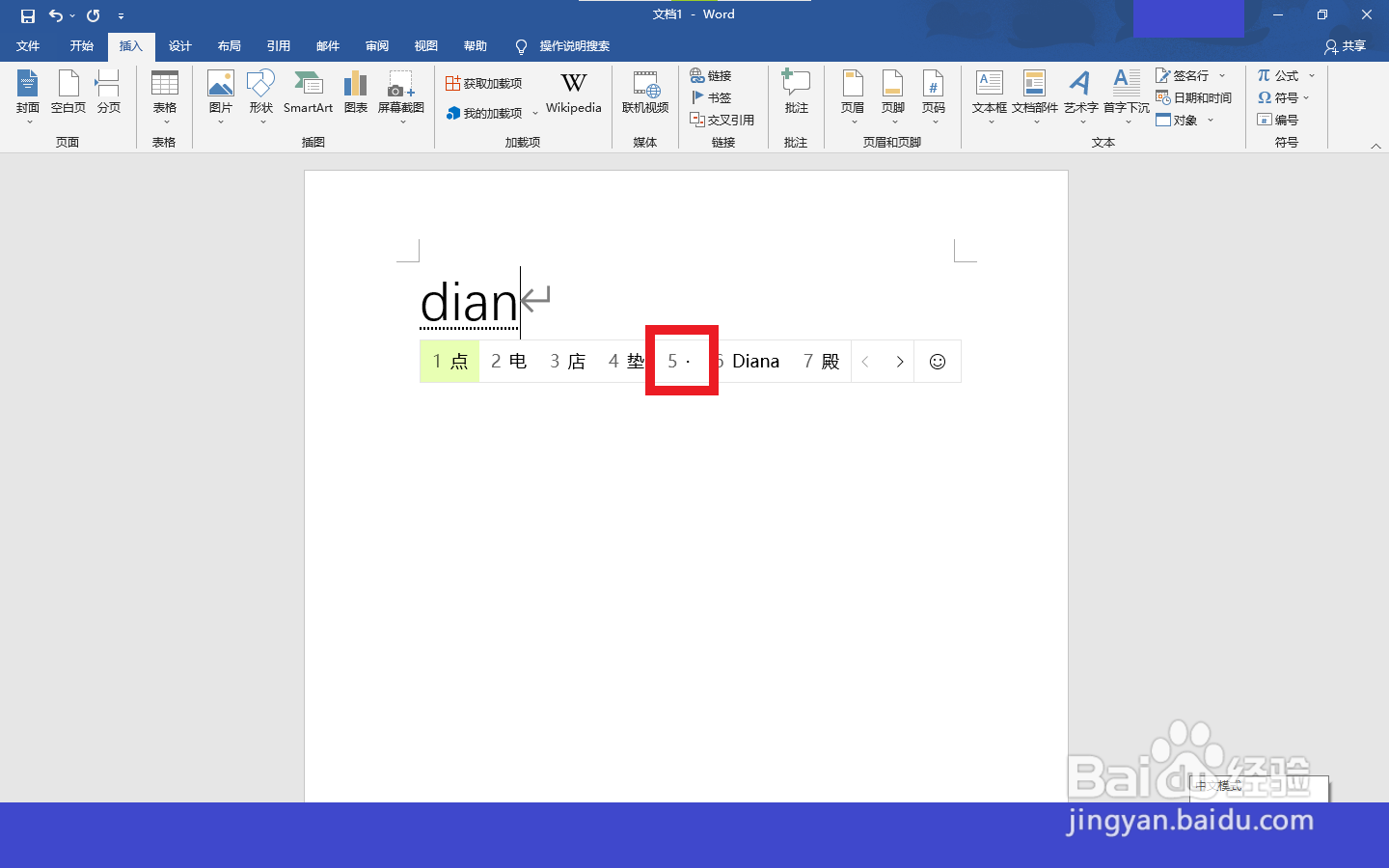Click the 共享 share button
The height and width of the screenshot is (868, 1389).
coord(1346,46)
